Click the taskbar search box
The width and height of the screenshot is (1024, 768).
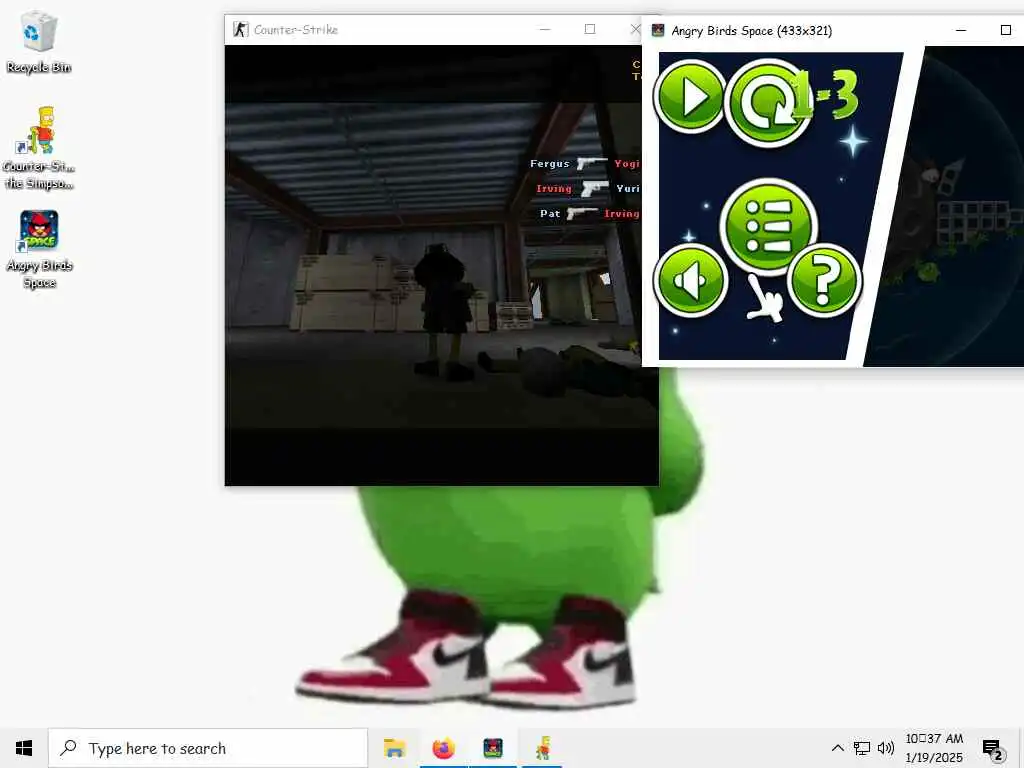coord(208,748)
